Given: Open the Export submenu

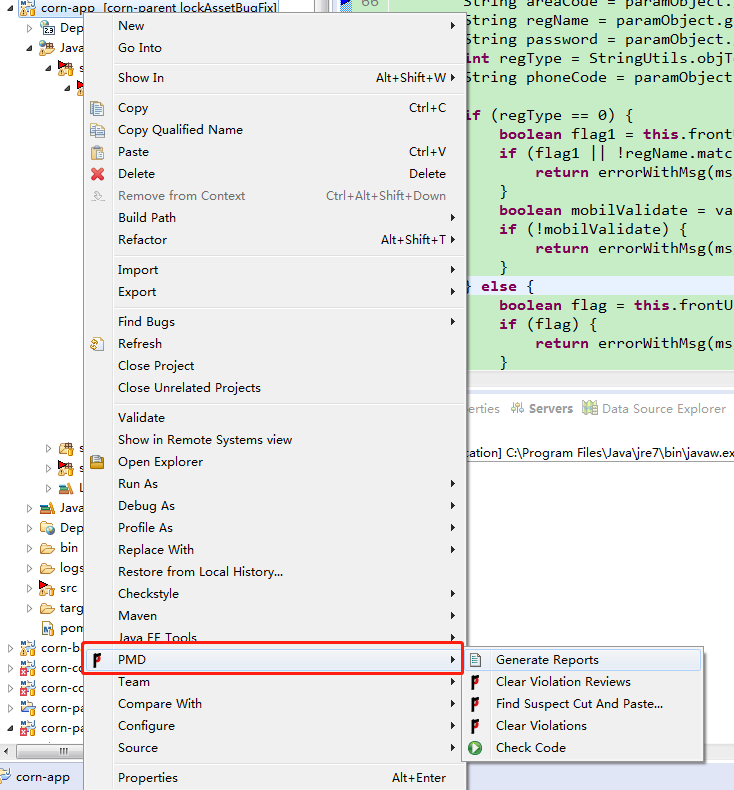Looking at the screenshot, I should click(274, 292).
